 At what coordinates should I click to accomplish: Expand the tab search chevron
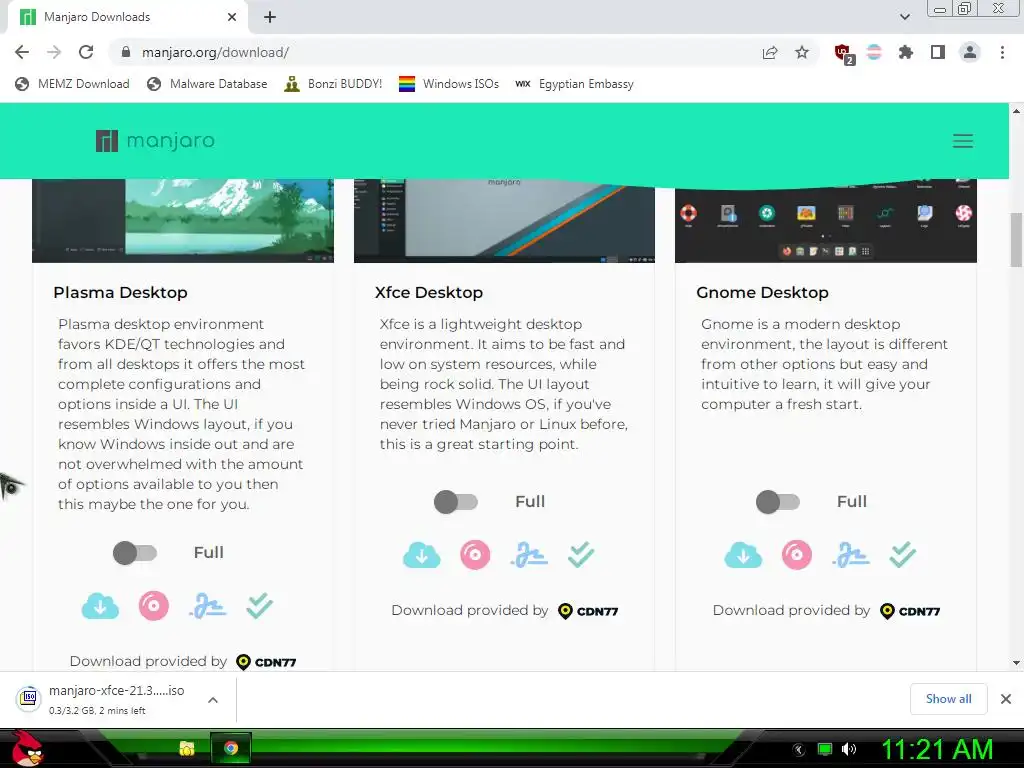[904, 17]
